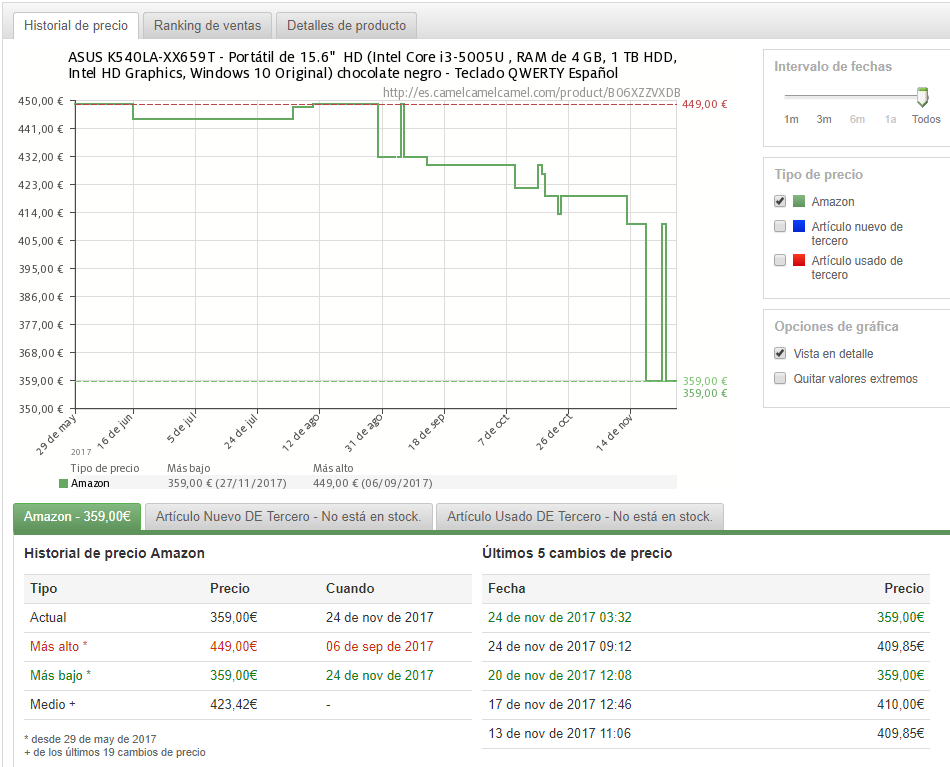
Task: Open Artículo Nuevo DE Tercero tab
Action: [x=288, y=516]
